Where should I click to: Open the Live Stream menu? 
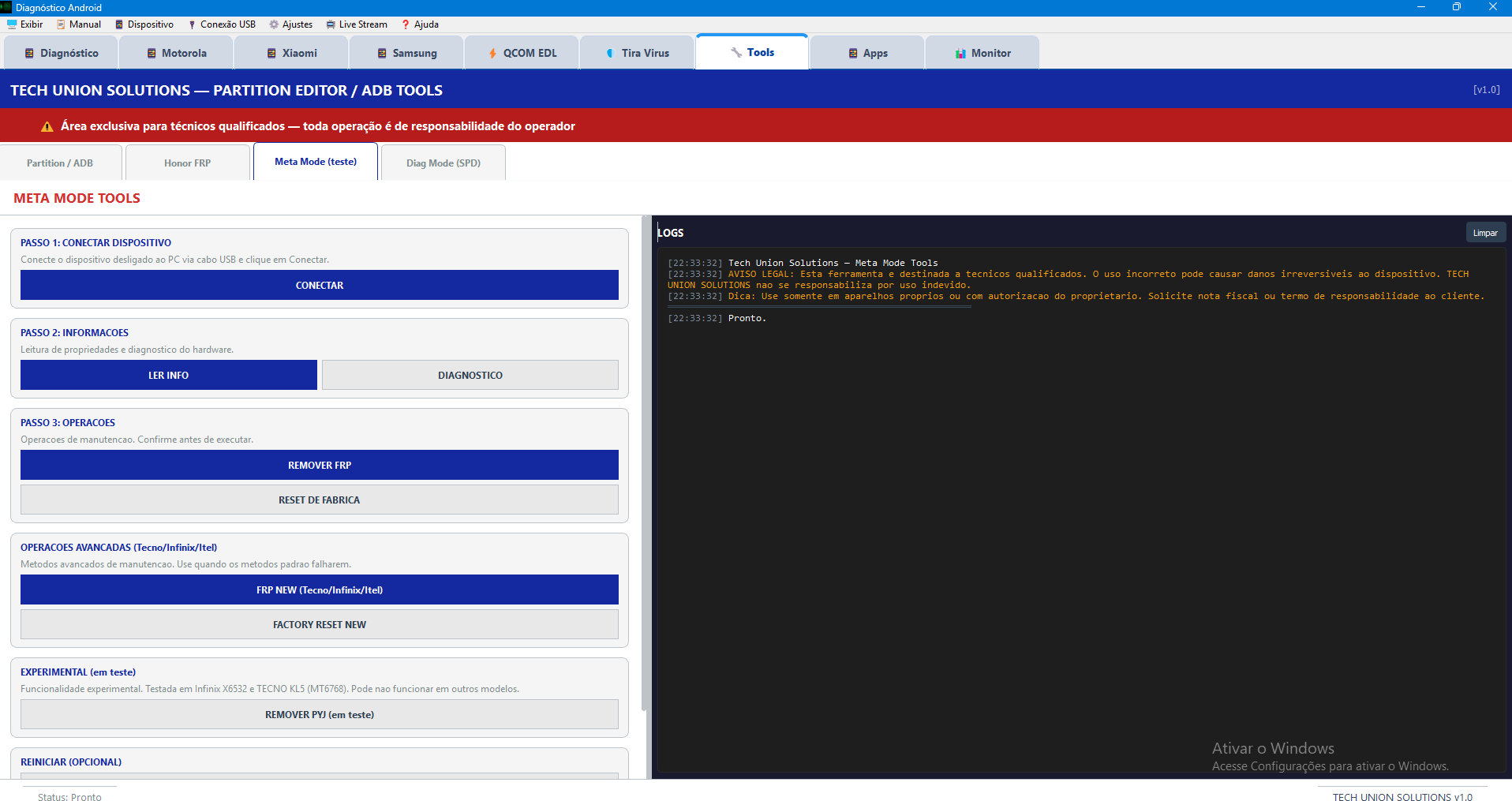point(356,24)
